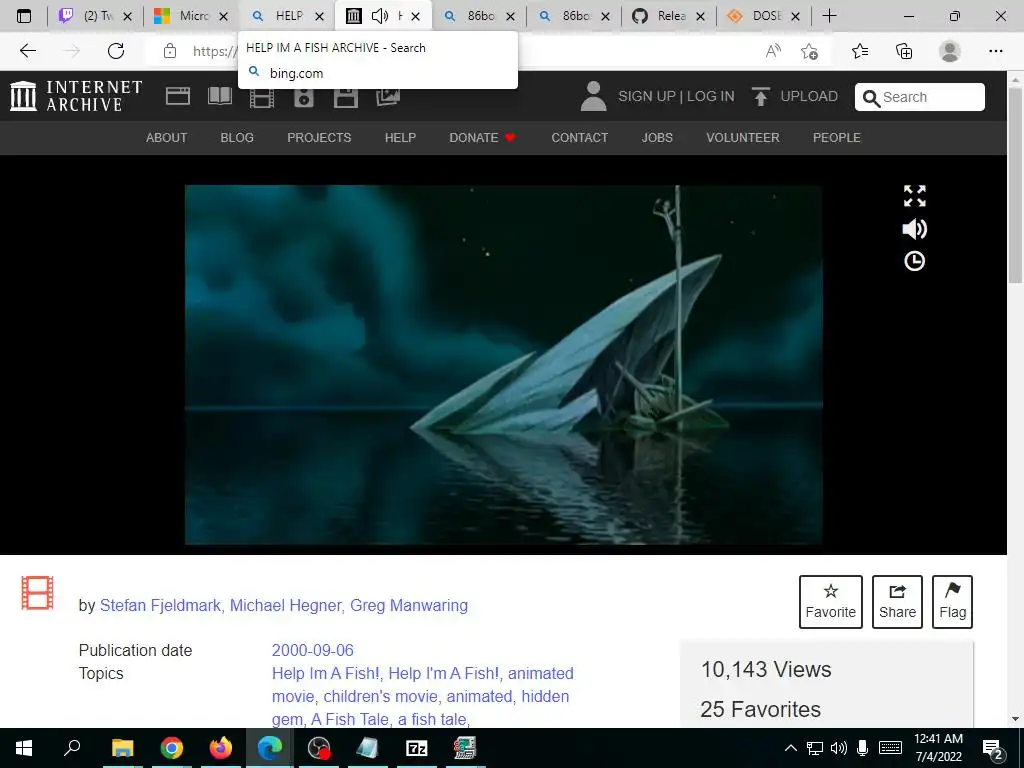Click the SIGN UP link
Image resolution: width=1024 pixels, height=768 pixels.
pos(647,97)
